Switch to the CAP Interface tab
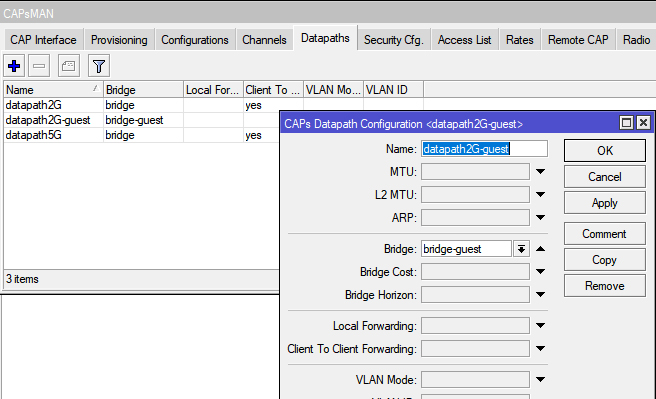This screenshot has width=656, height=399. (44, 40)
